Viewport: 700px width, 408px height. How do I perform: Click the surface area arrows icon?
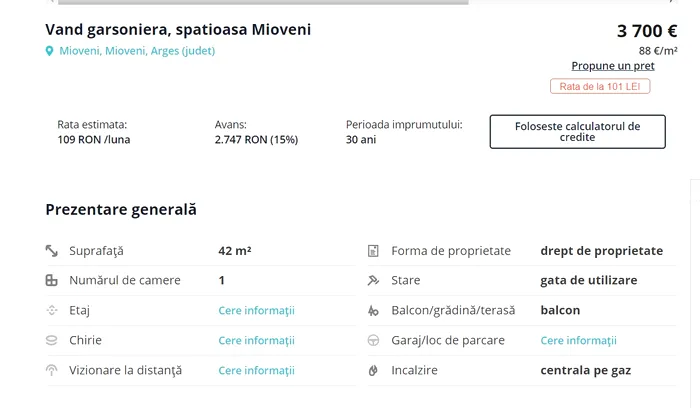52,251
